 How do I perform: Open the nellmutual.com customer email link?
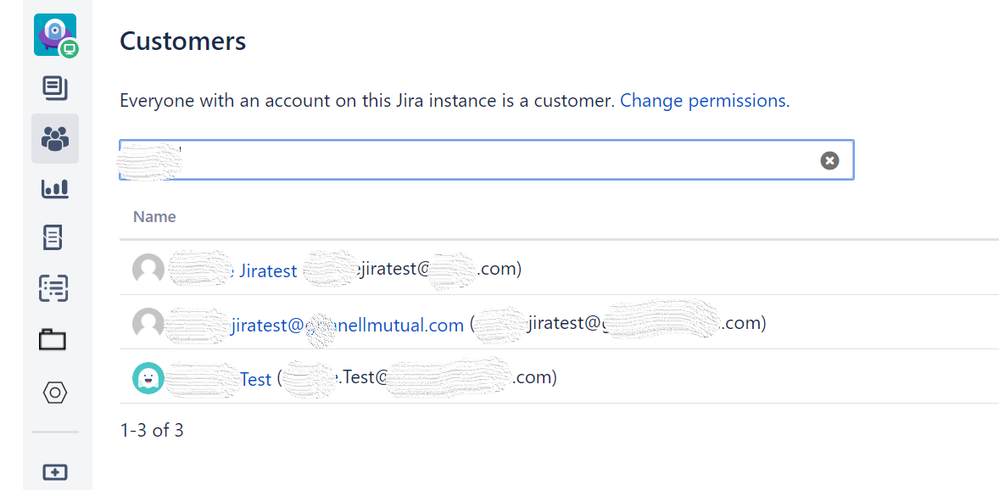click(348, 324)
